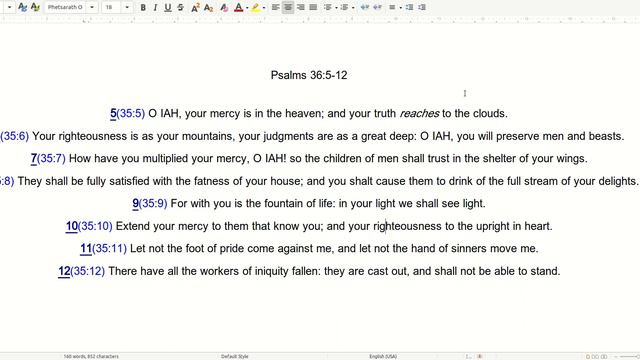Screen dimensions: 640x360
Task: Toggle bold formatting
Action: [143, 7]
